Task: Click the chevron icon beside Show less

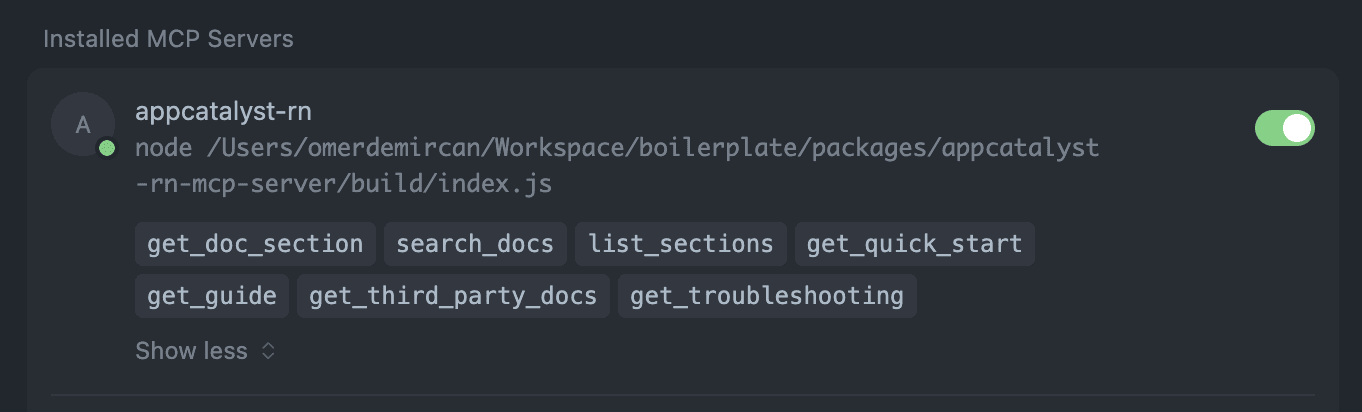Action: 268,351
